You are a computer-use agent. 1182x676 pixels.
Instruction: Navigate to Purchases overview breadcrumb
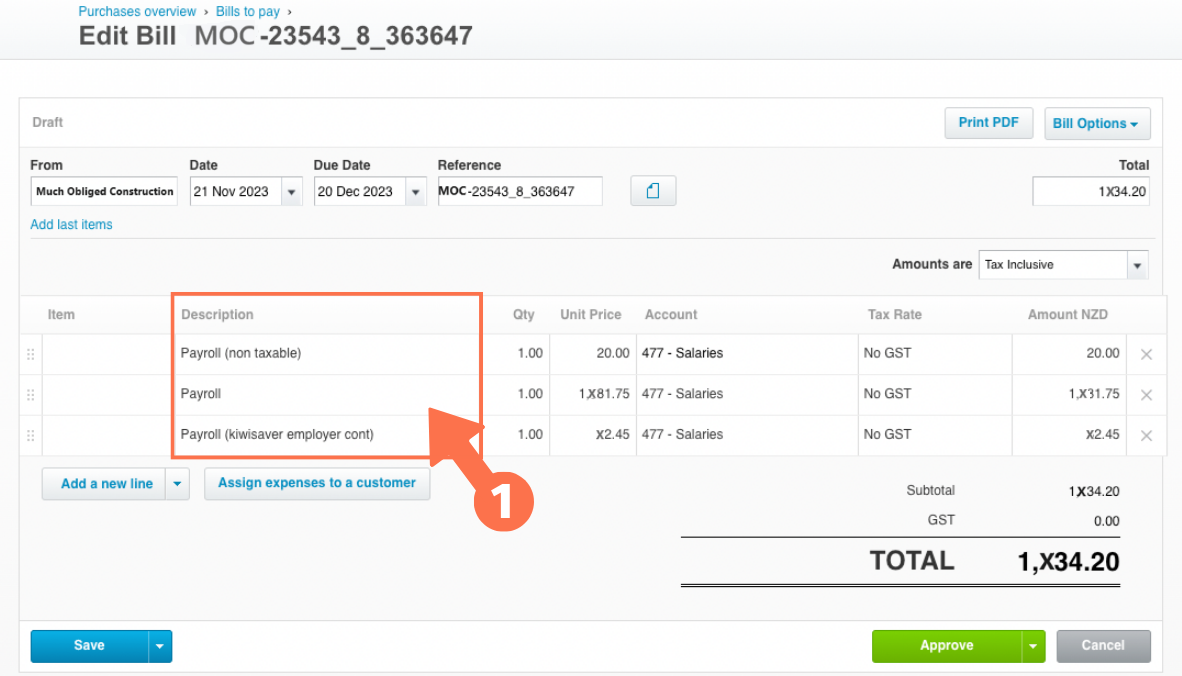[x=137, y=11]
